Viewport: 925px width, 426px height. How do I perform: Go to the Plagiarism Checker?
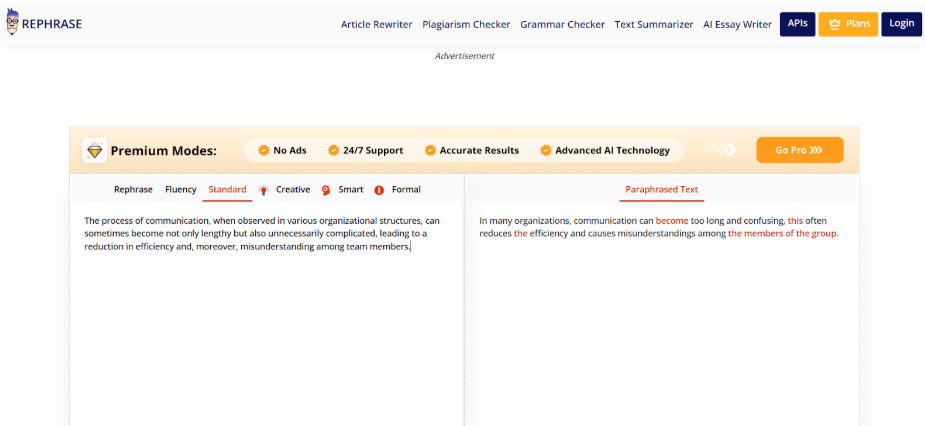466,24
